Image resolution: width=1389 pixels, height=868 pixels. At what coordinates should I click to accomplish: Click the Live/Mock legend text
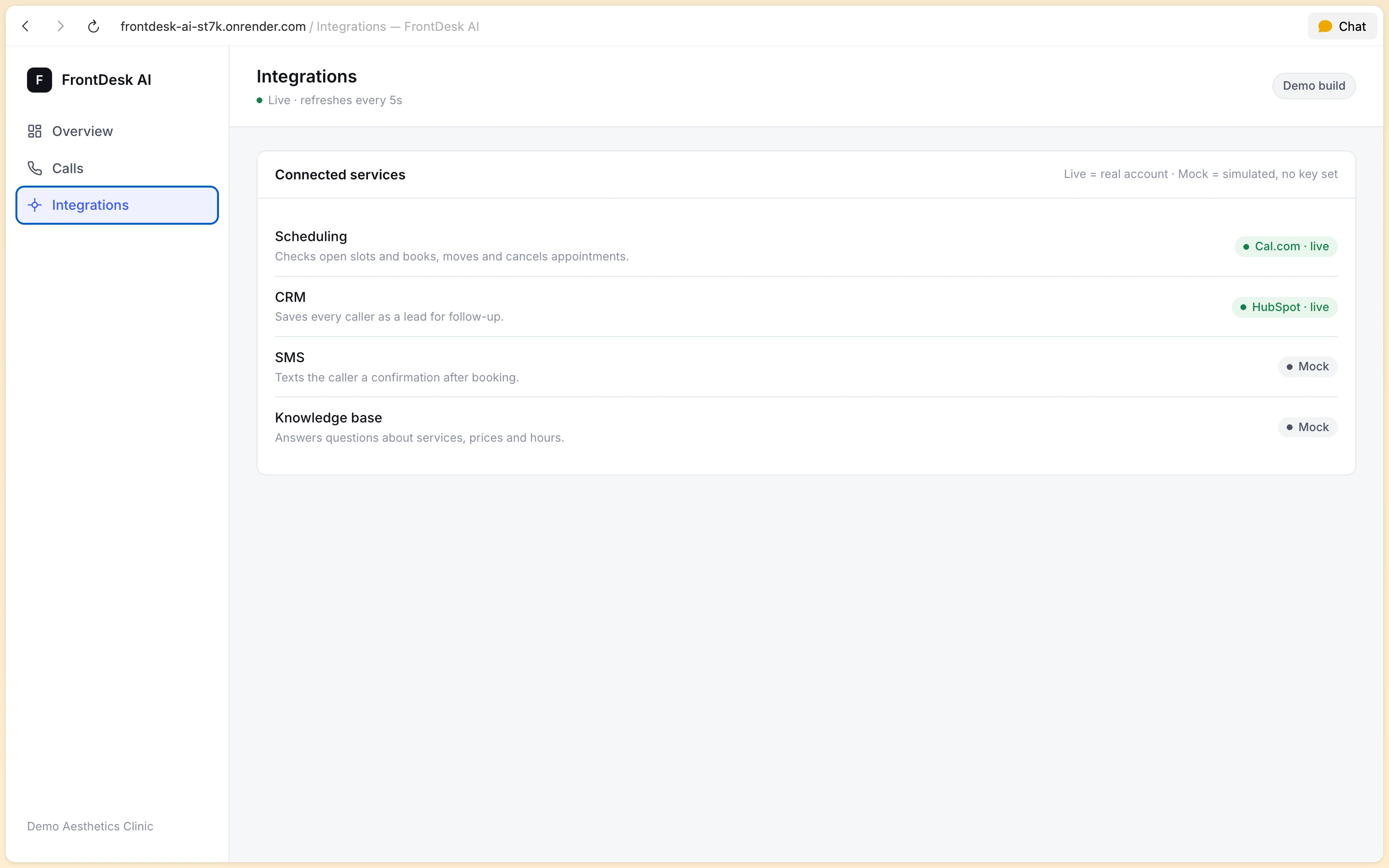[1201, 174]
